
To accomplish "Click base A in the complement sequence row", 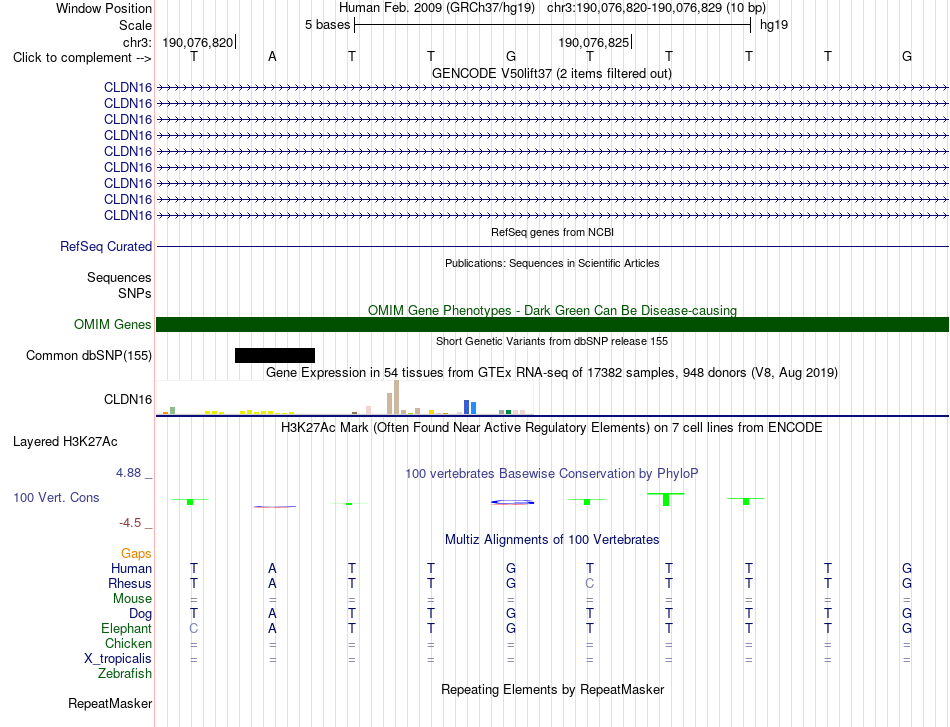I will point(272,56).
